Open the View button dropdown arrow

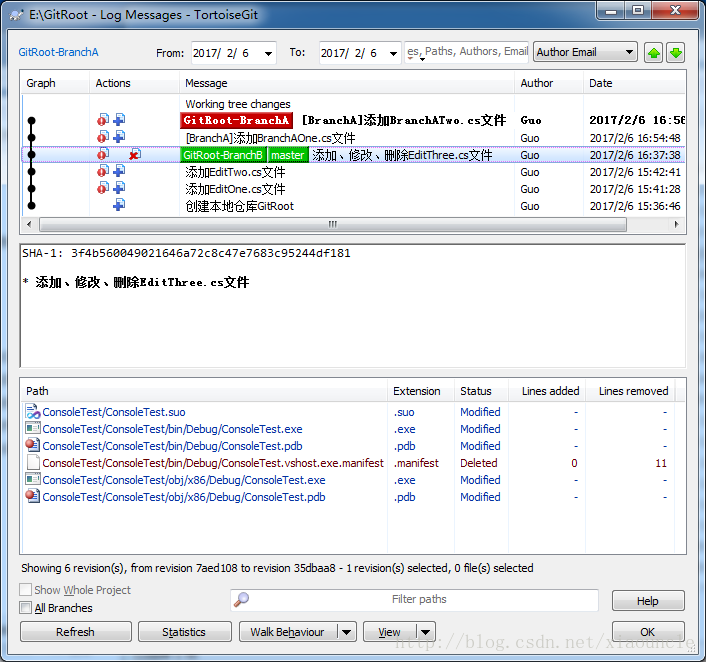[425, 632]
